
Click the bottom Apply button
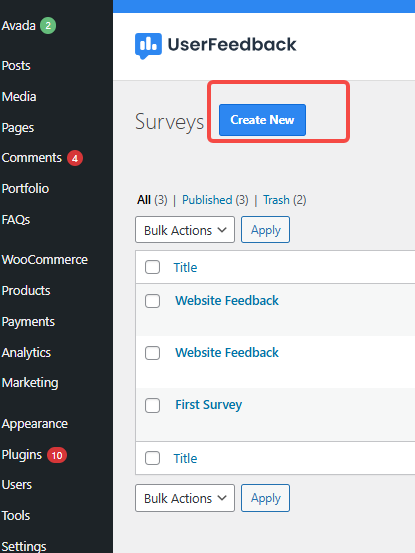[x=266, y=498]
